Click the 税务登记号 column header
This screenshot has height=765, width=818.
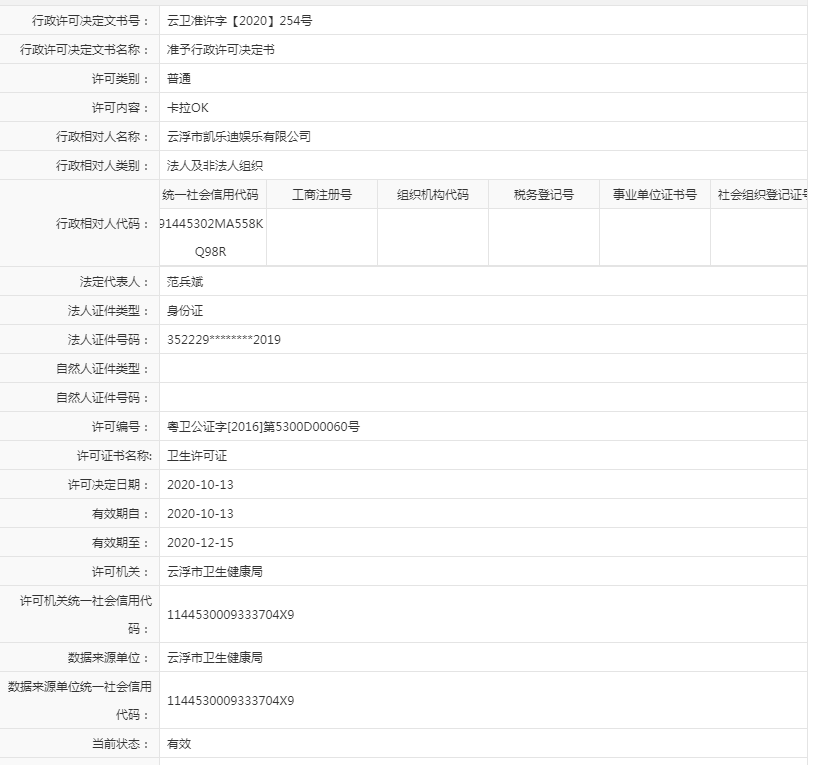(x=541, y=194)
